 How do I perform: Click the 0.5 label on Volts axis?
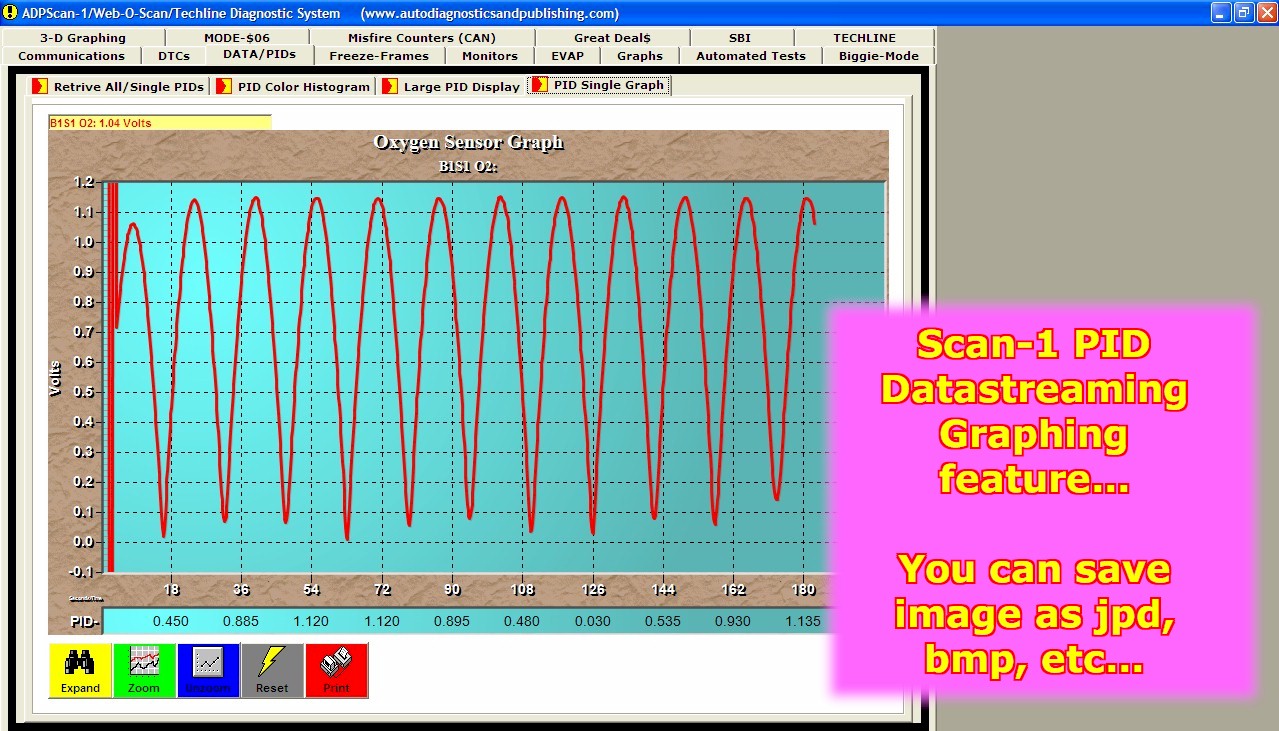pos(83,392)
